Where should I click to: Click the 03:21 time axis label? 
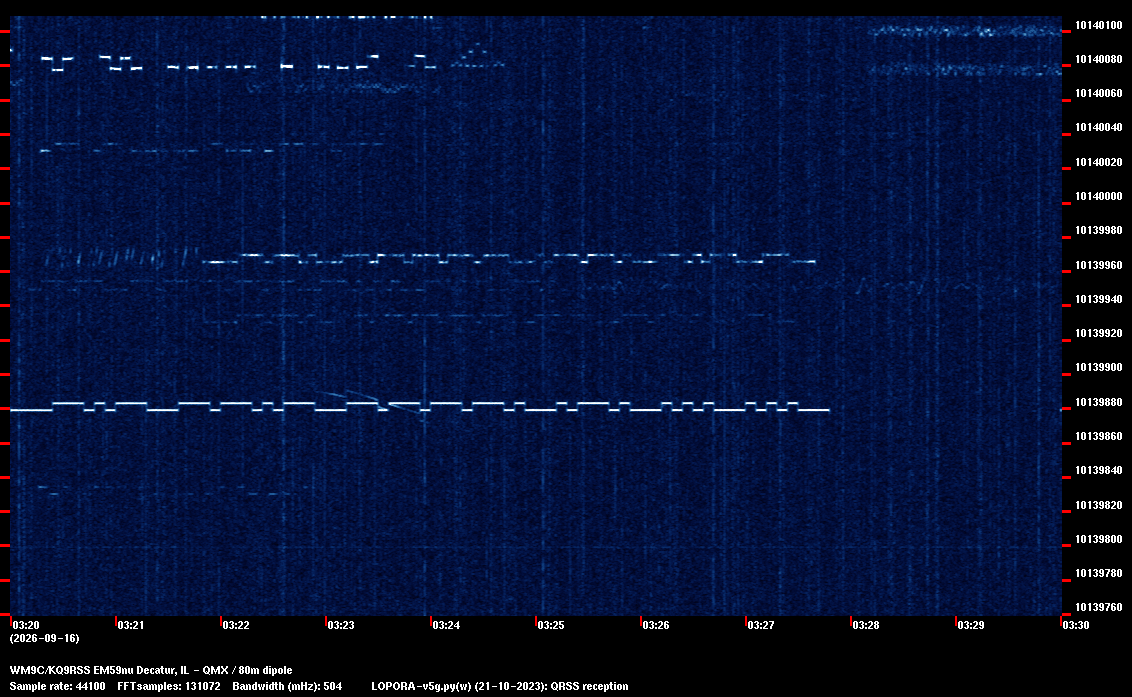click(x=131, y=625)
